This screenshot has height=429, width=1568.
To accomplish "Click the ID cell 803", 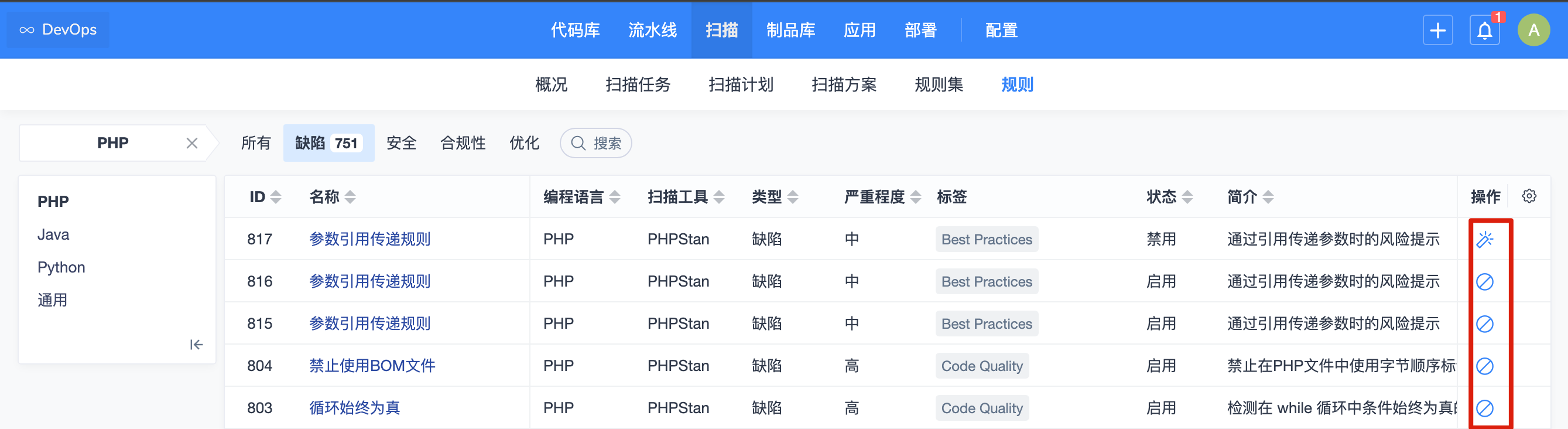I will (x=259, y=408).
